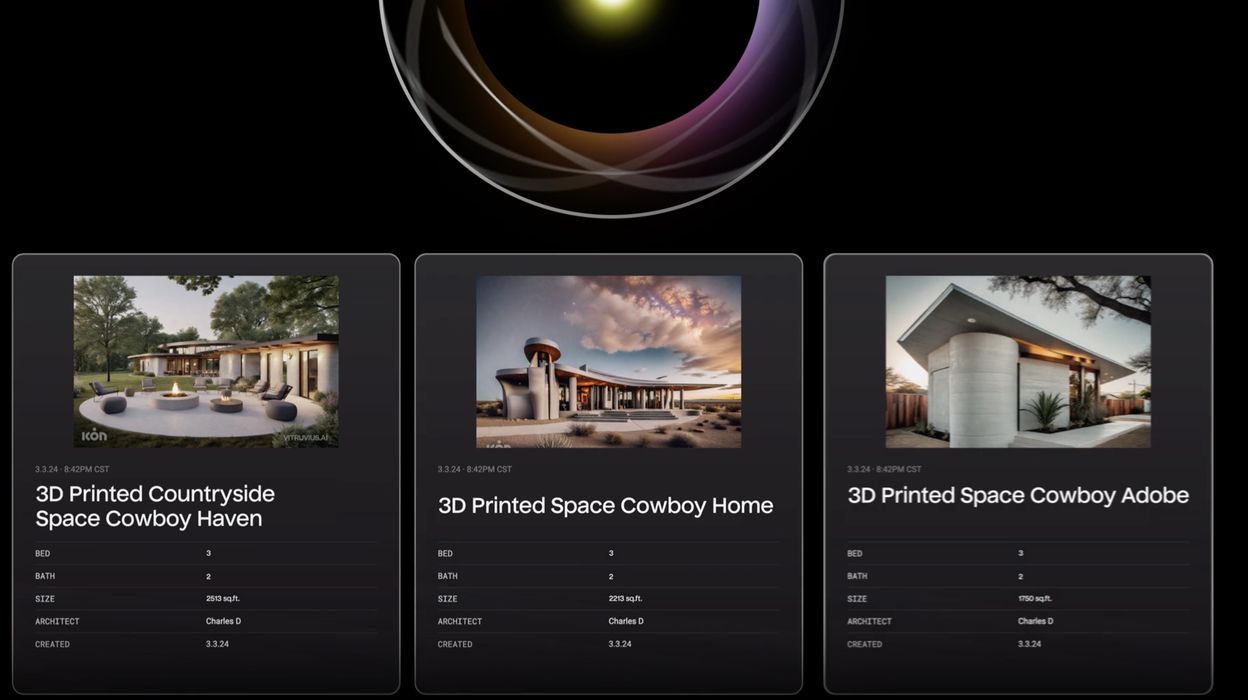This screenshot has height=700, width=1248.
Task: Click the glowing orb at the top
Action: click(611, 60)
